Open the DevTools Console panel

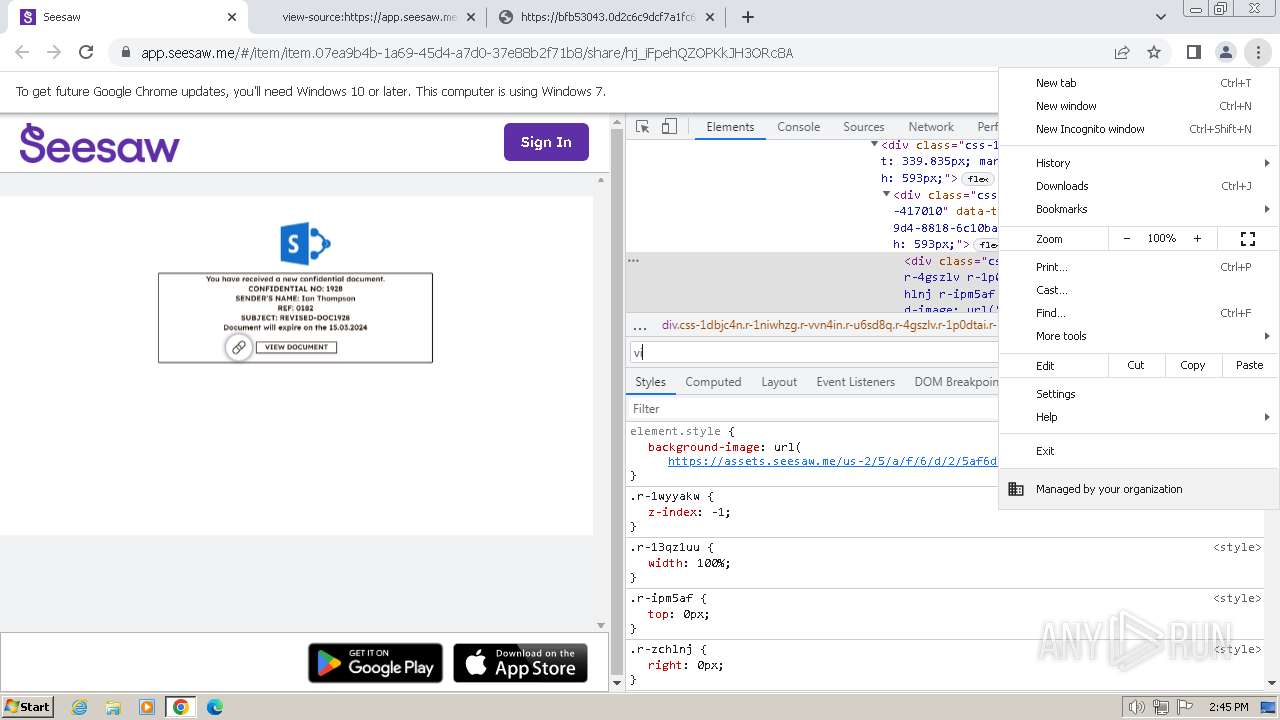[799, 127]
